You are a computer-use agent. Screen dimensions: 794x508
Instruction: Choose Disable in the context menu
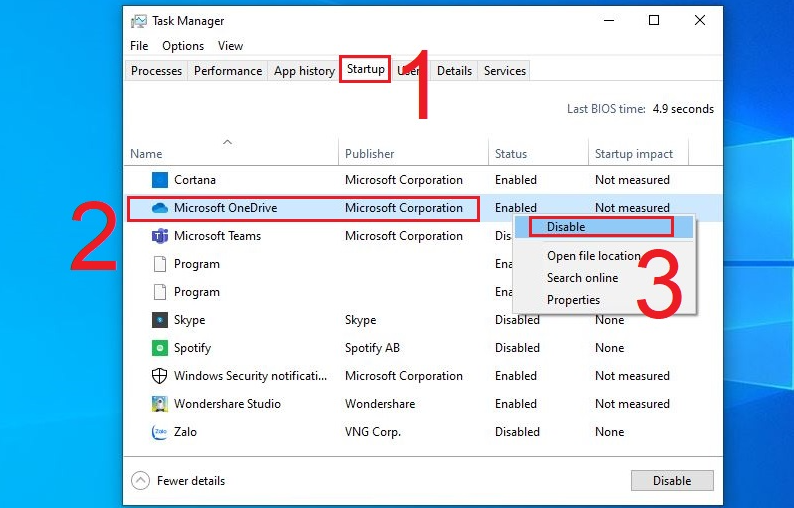[x=604, y=227]
